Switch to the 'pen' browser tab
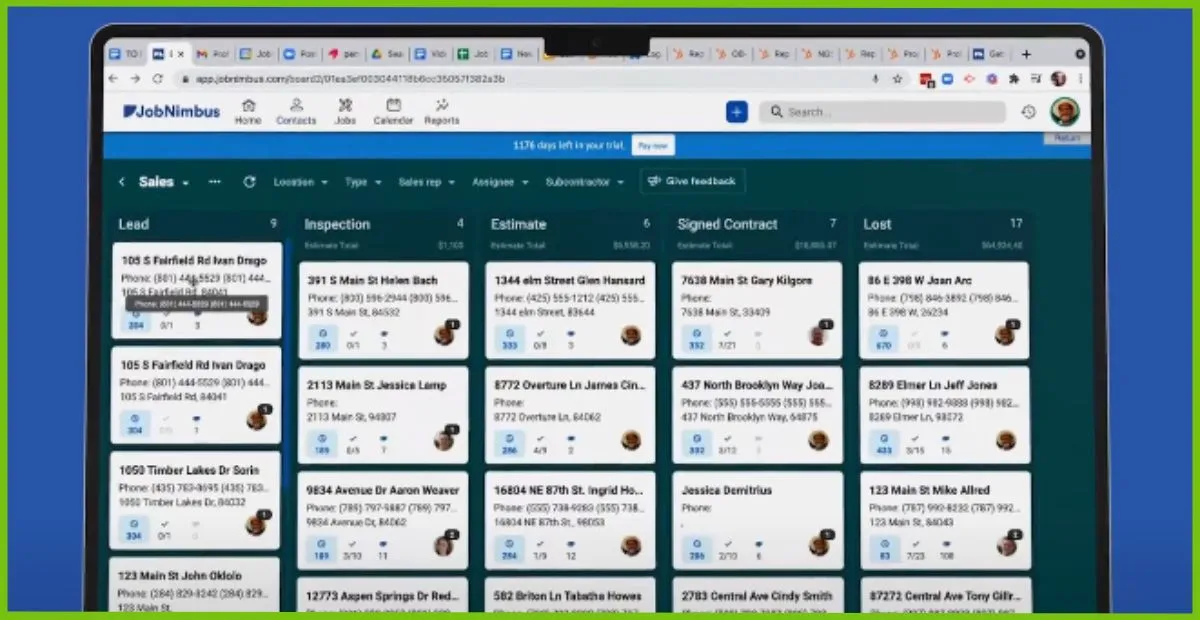1200x620 pixels. [343, 53]
